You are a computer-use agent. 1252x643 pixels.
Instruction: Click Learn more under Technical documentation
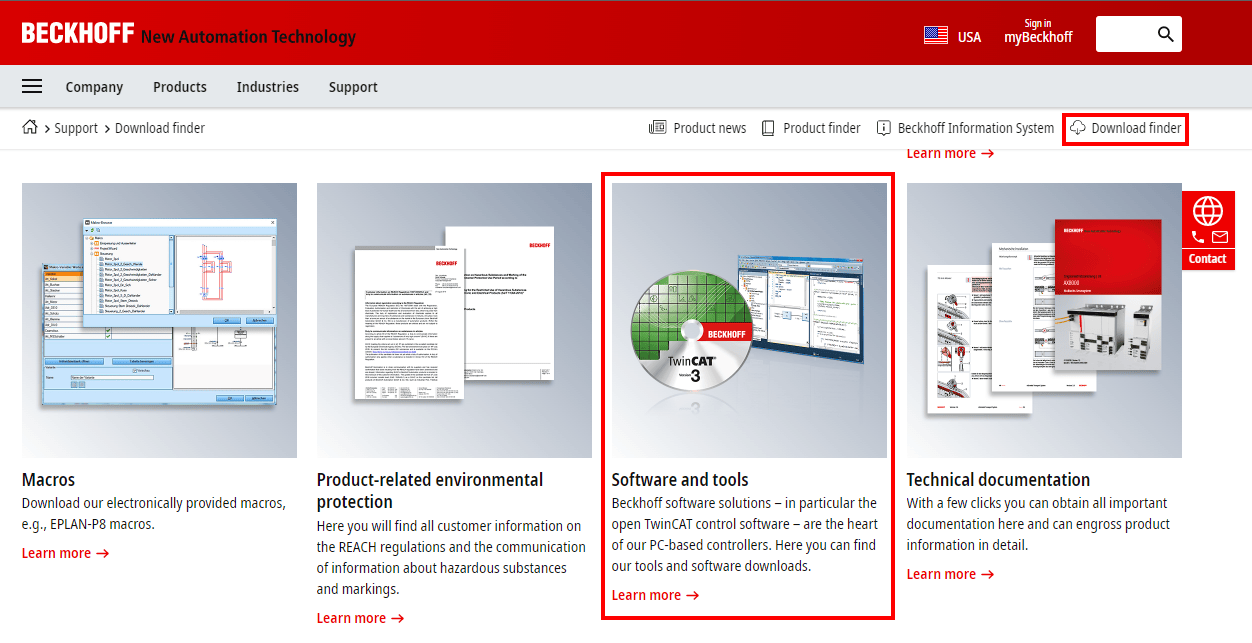coord(950,574)
